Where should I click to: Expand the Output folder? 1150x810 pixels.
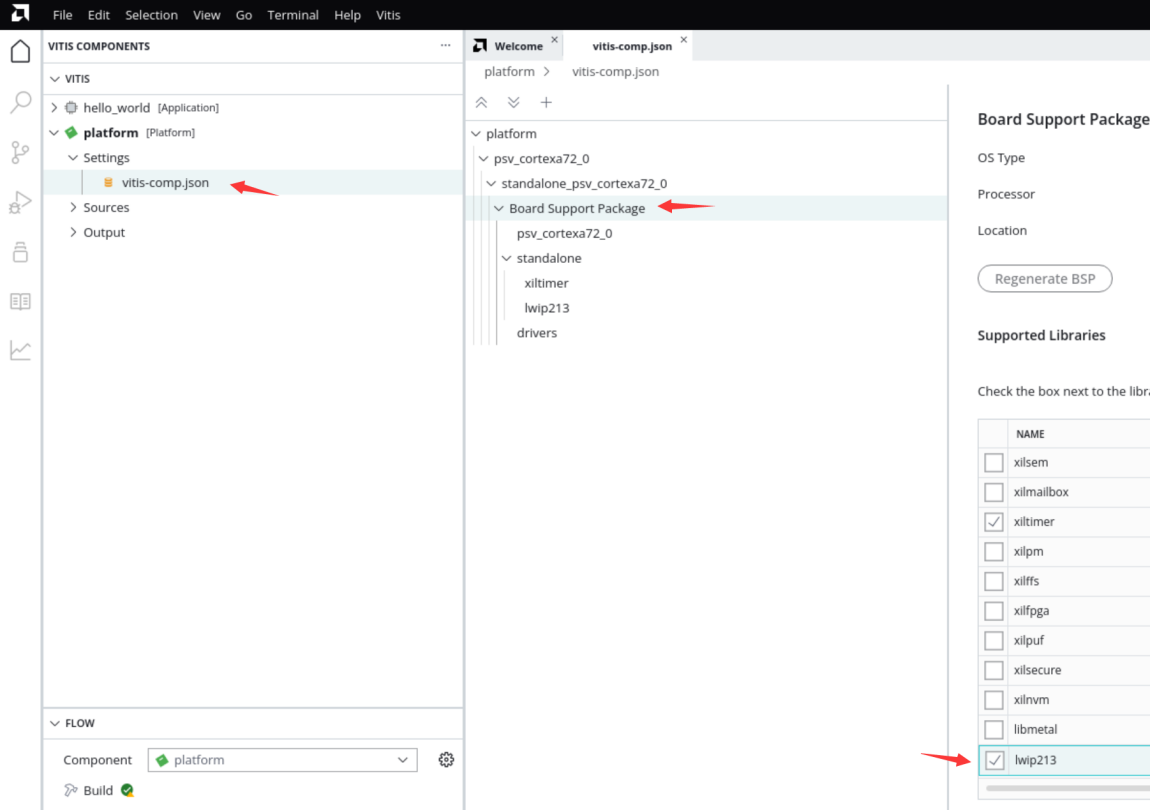[x=73, y=233]
